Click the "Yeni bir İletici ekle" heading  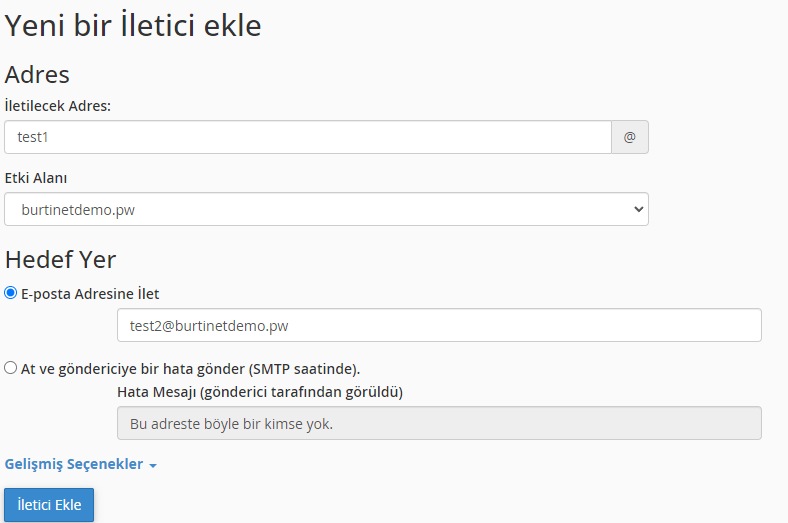tap(133, 25)
